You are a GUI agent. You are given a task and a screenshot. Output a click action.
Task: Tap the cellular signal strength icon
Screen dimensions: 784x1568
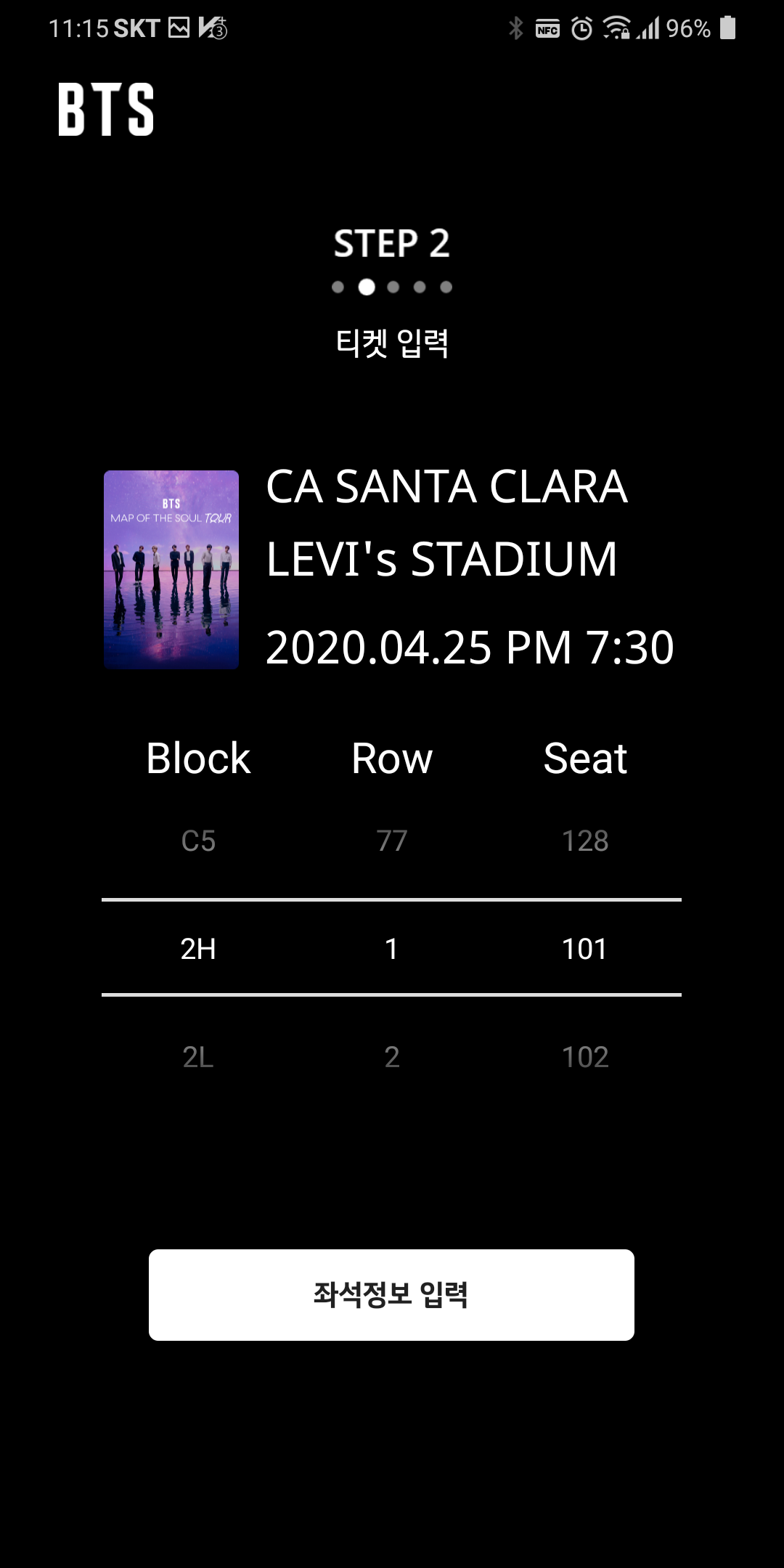click(648, 28)
